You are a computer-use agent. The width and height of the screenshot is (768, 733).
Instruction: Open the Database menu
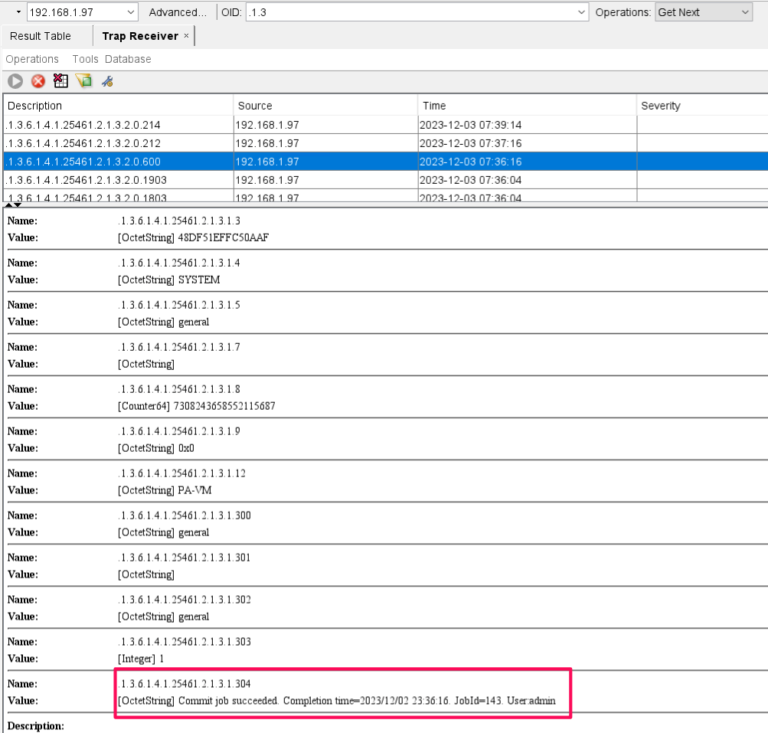[x=128, y=59]
